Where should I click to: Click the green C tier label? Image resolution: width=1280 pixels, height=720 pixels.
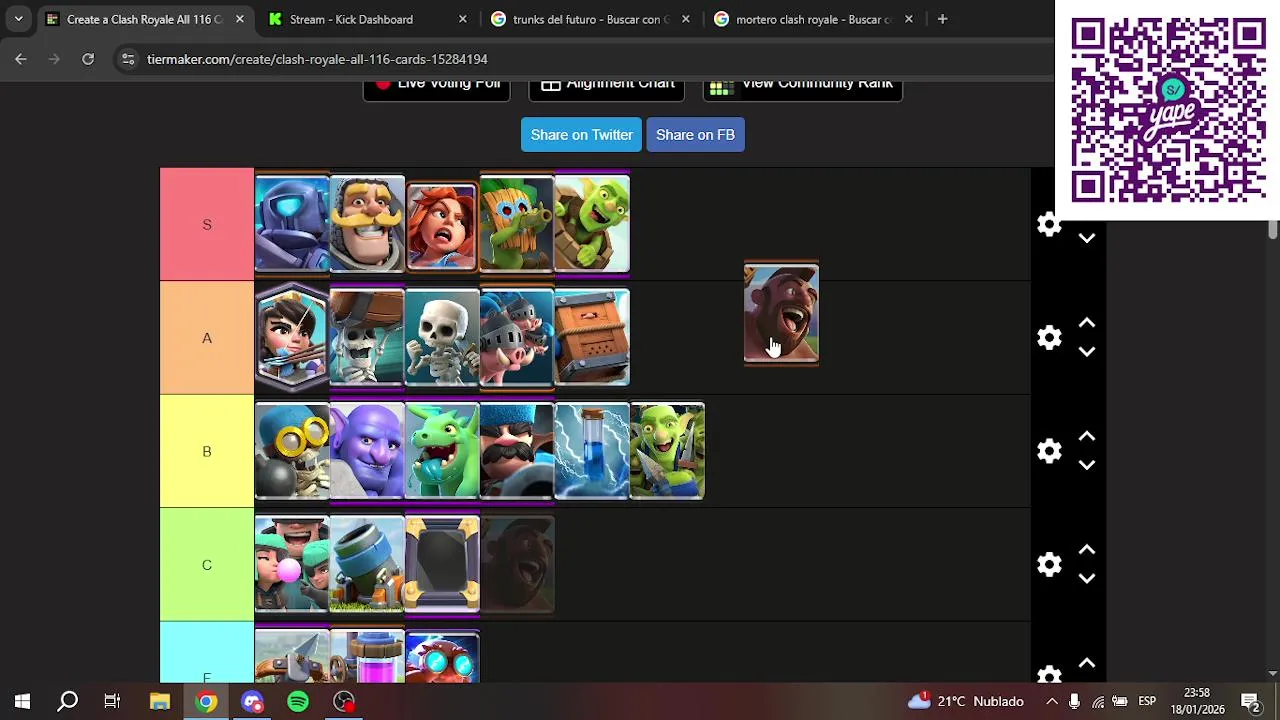[x=207, y=565]
